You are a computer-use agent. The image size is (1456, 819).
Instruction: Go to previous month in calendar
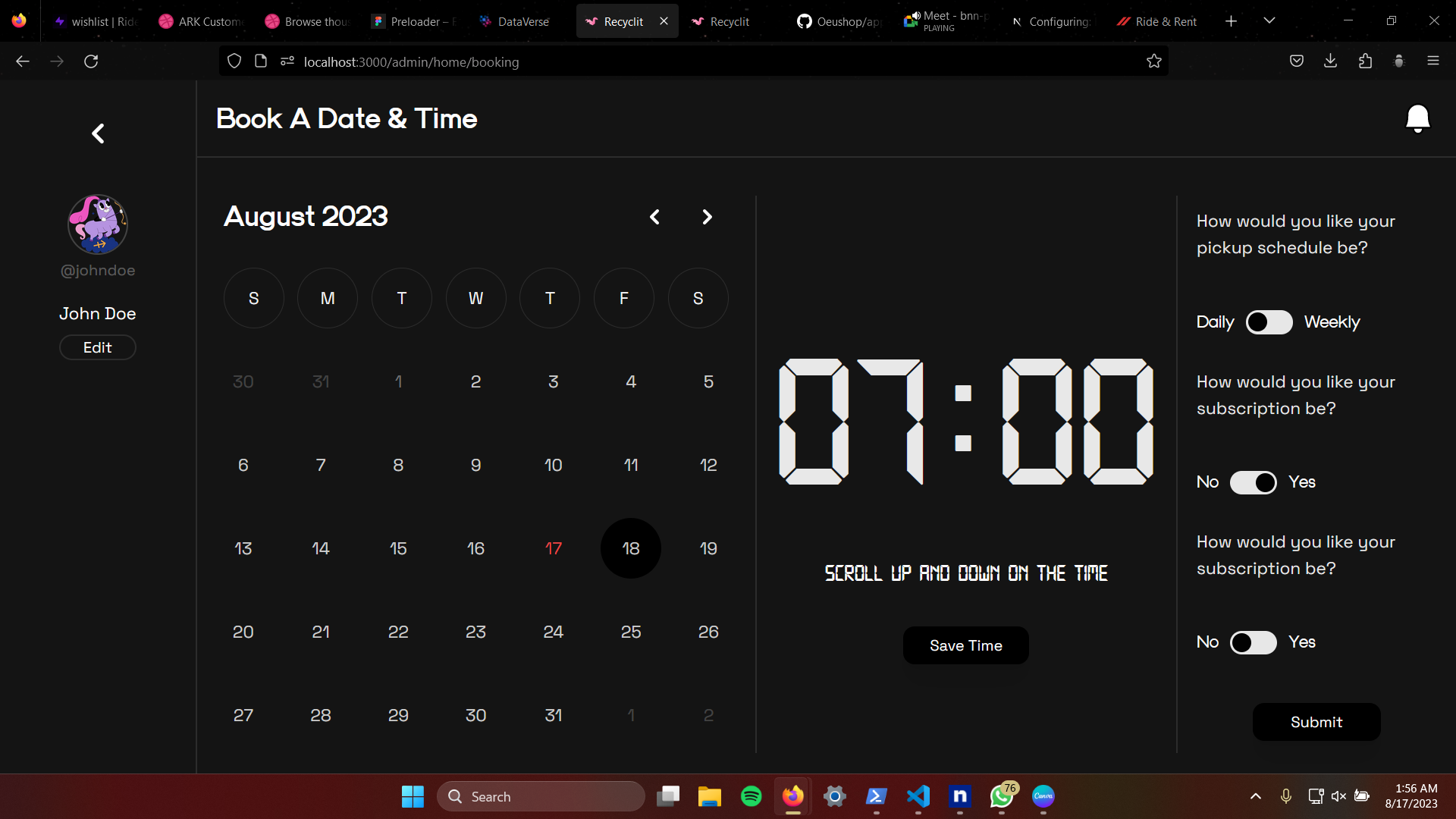654,217
